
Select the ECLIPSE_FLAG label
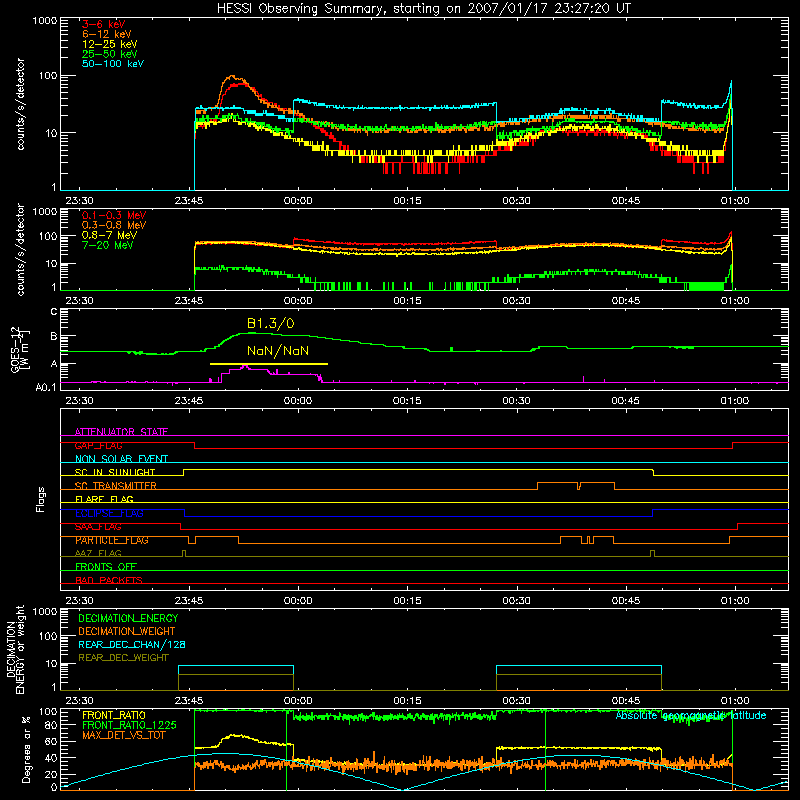pyautogui.click(x=109, y=513)
